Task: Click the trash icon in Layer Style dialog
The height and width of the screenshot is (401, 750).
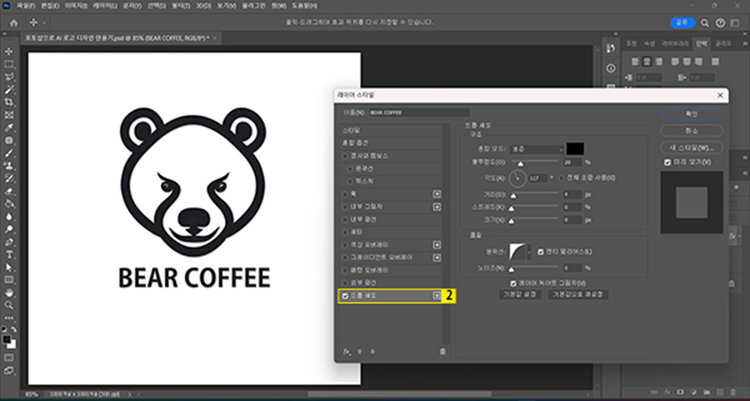Action: (x=443, y=351)
